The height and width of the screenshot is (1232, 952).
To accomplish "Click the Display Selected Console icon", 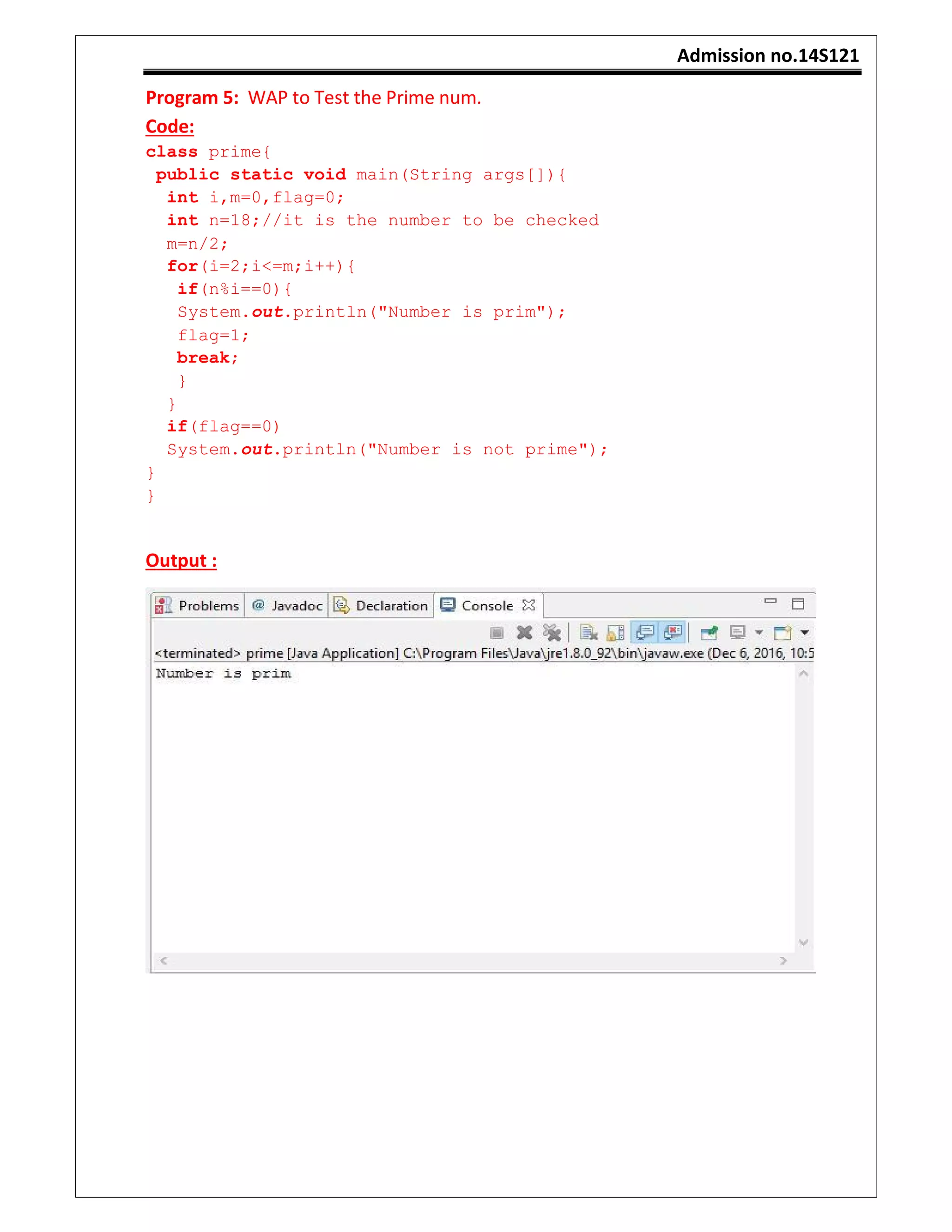I will [737, 632].
